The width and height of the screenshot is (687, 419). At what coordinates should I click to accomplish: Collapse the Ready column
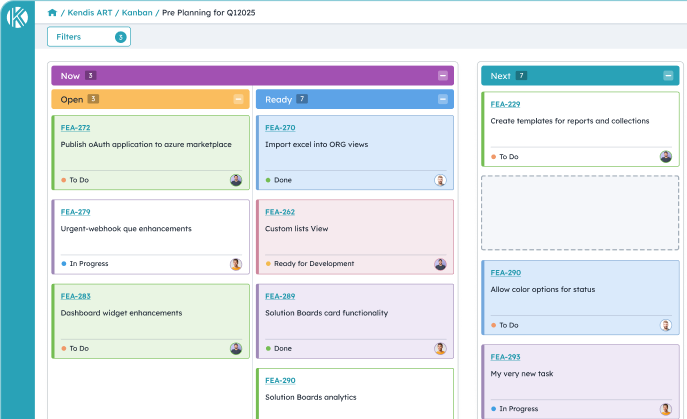pos(443,99)
